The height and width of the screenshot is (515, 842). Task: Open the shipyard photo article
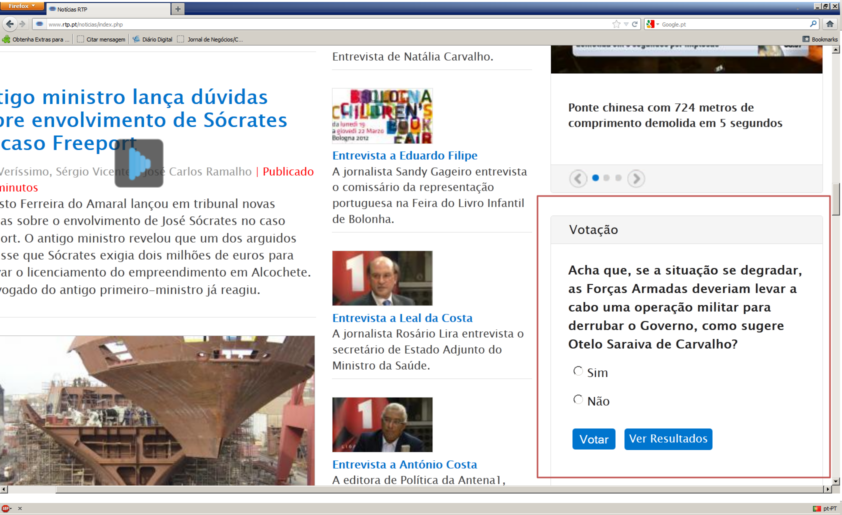point(157,410)
